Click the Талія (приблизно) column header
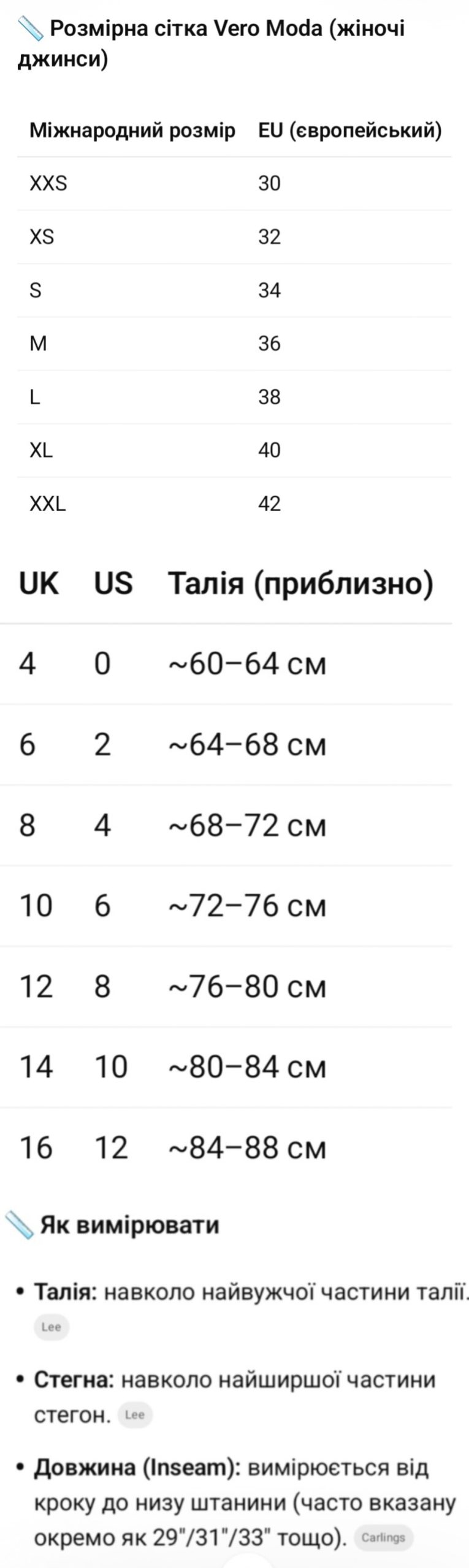469x1568 pixels. point(300,583)
